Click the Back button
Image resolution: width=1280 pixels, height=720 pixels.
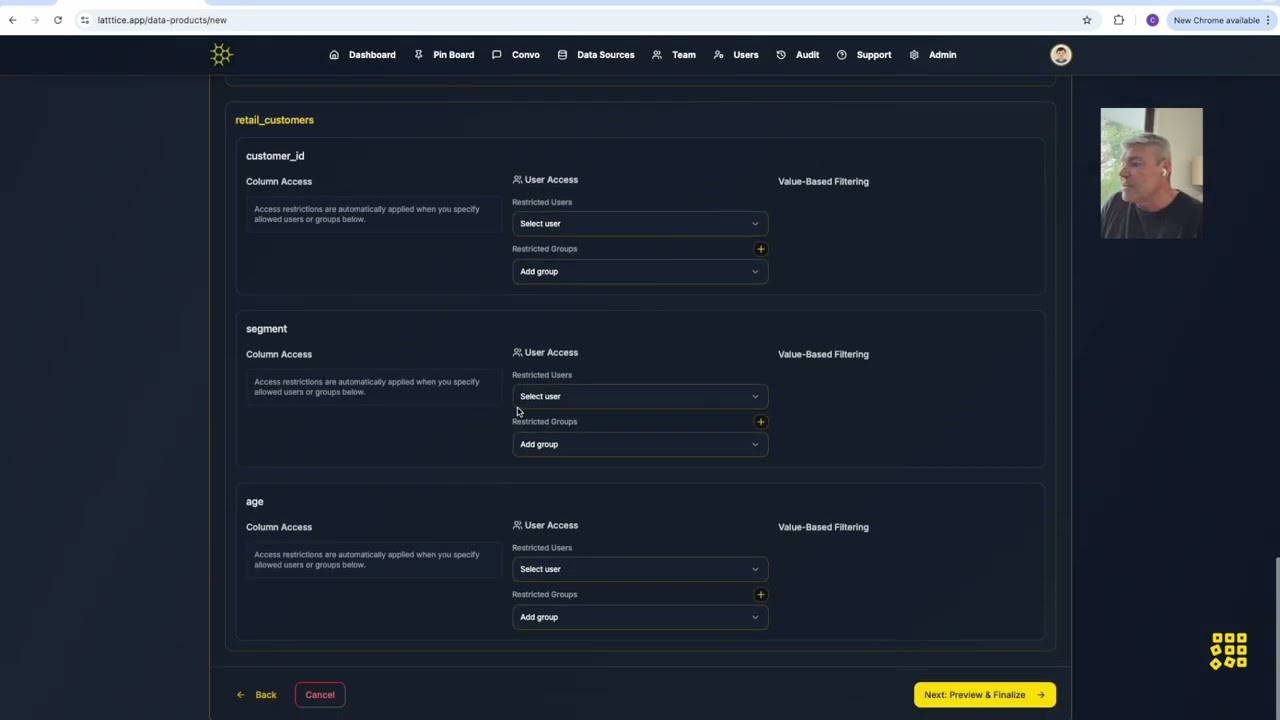pos(257,695)
